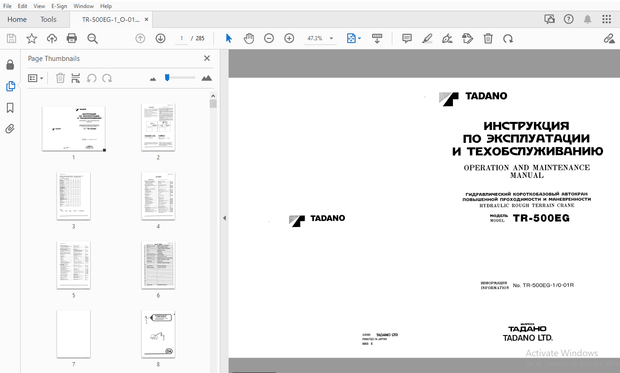Click the Save file icon

[x=11, y=38]
